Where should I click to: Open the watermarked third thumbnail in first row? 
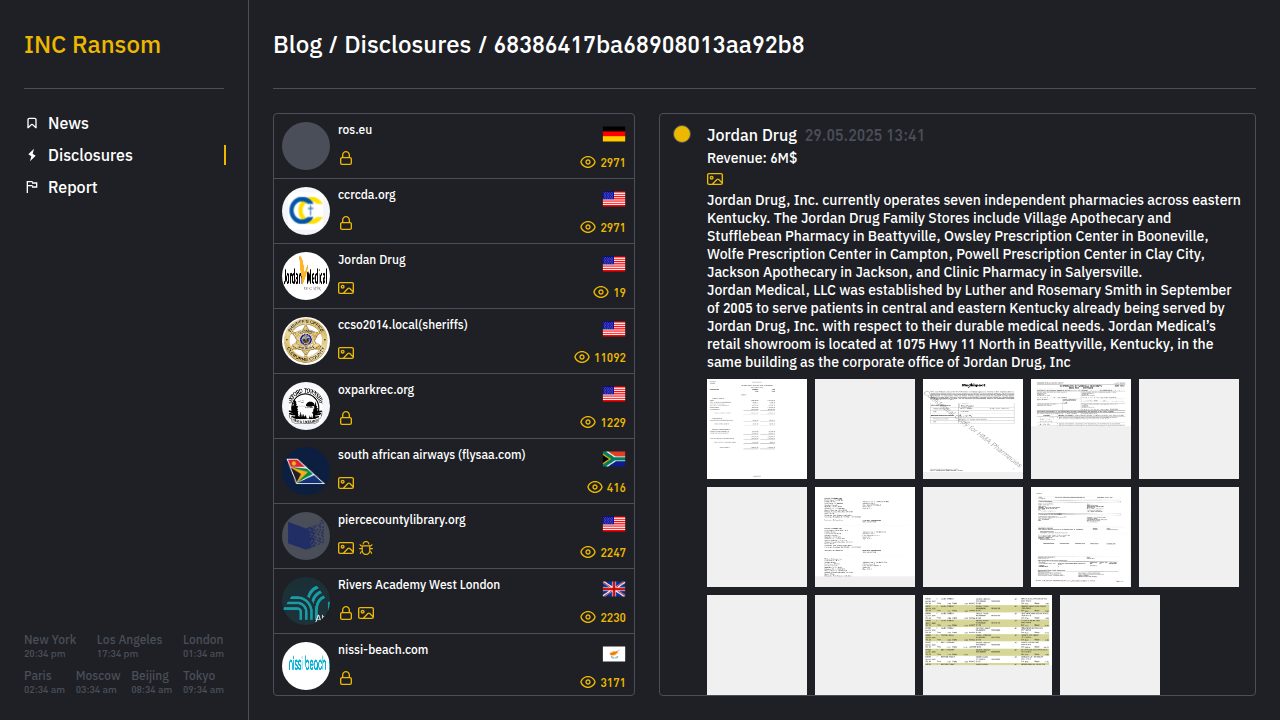pos(973,429)
